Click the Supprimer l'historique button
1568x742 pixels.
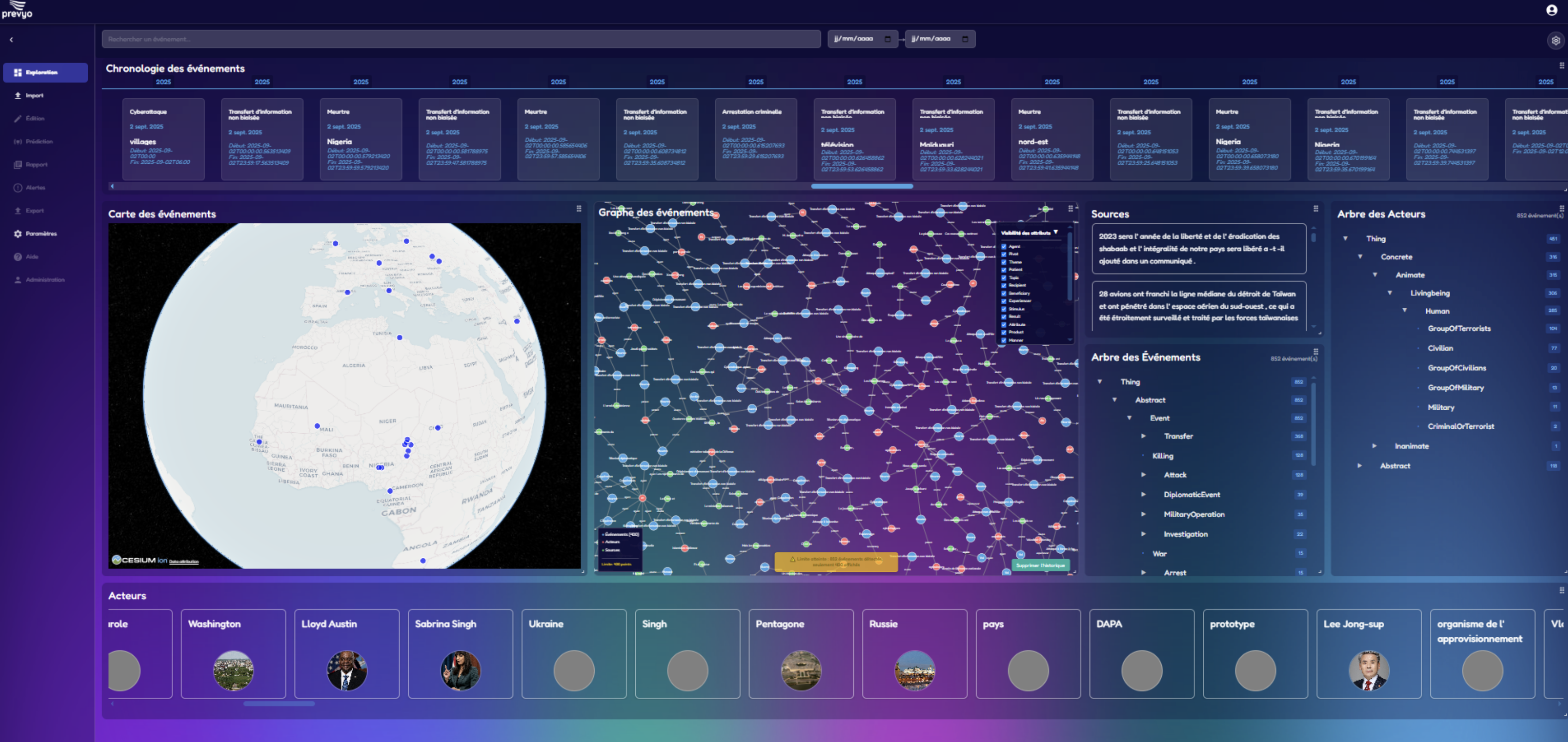pos(1040,565)
